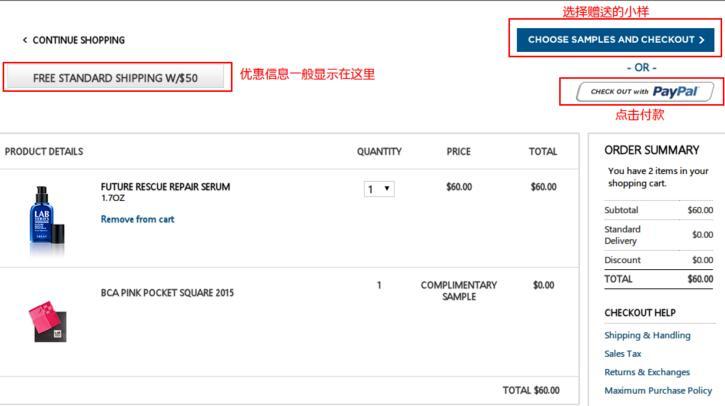The width and height of the screenshot is (725, 406).
Task: Open the Sales Tax help link
Action: tap(623, 353)
